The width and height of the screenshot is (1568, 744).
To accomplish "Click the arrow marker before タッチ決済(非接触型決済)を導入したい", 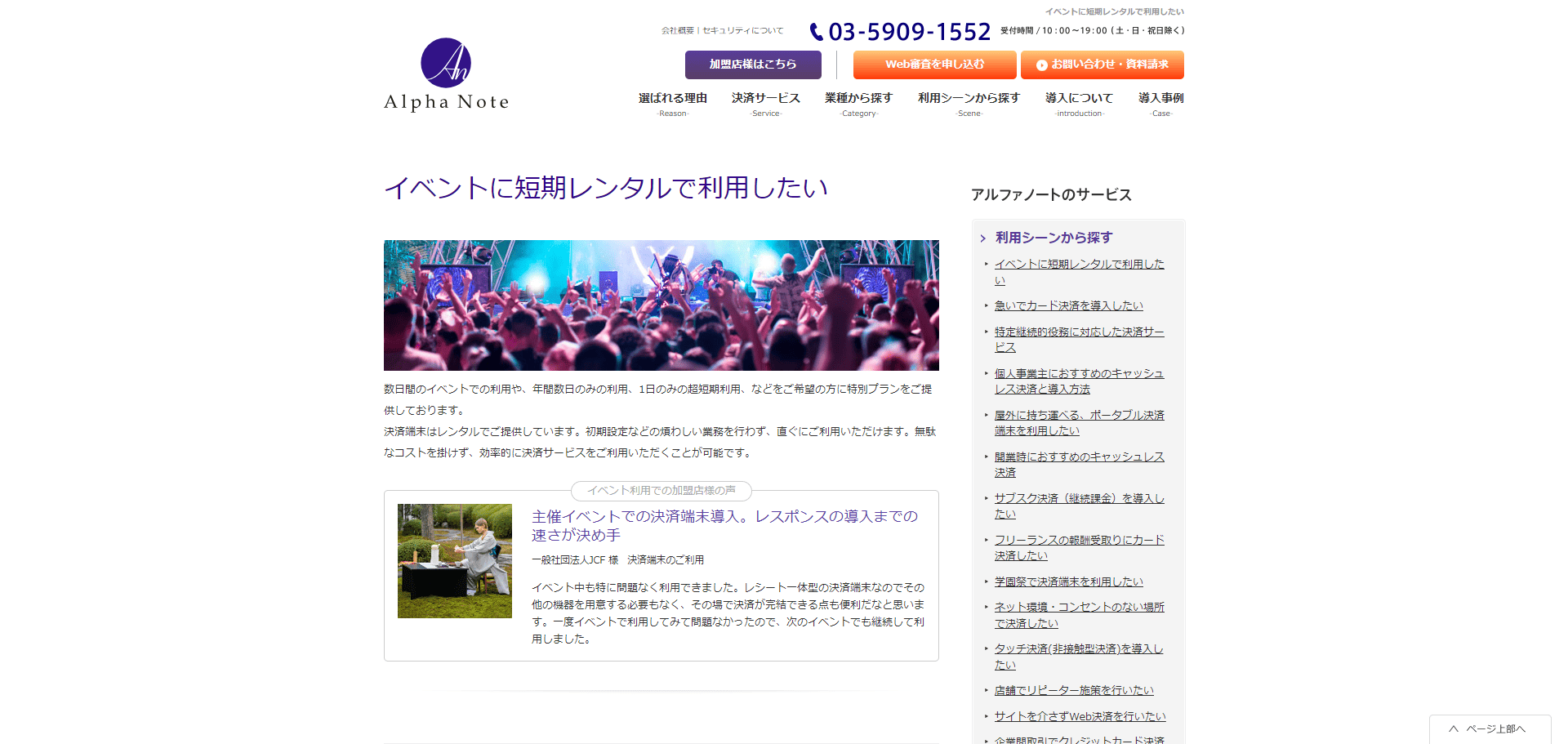I will pyautogui.click(x=987, y=648).
